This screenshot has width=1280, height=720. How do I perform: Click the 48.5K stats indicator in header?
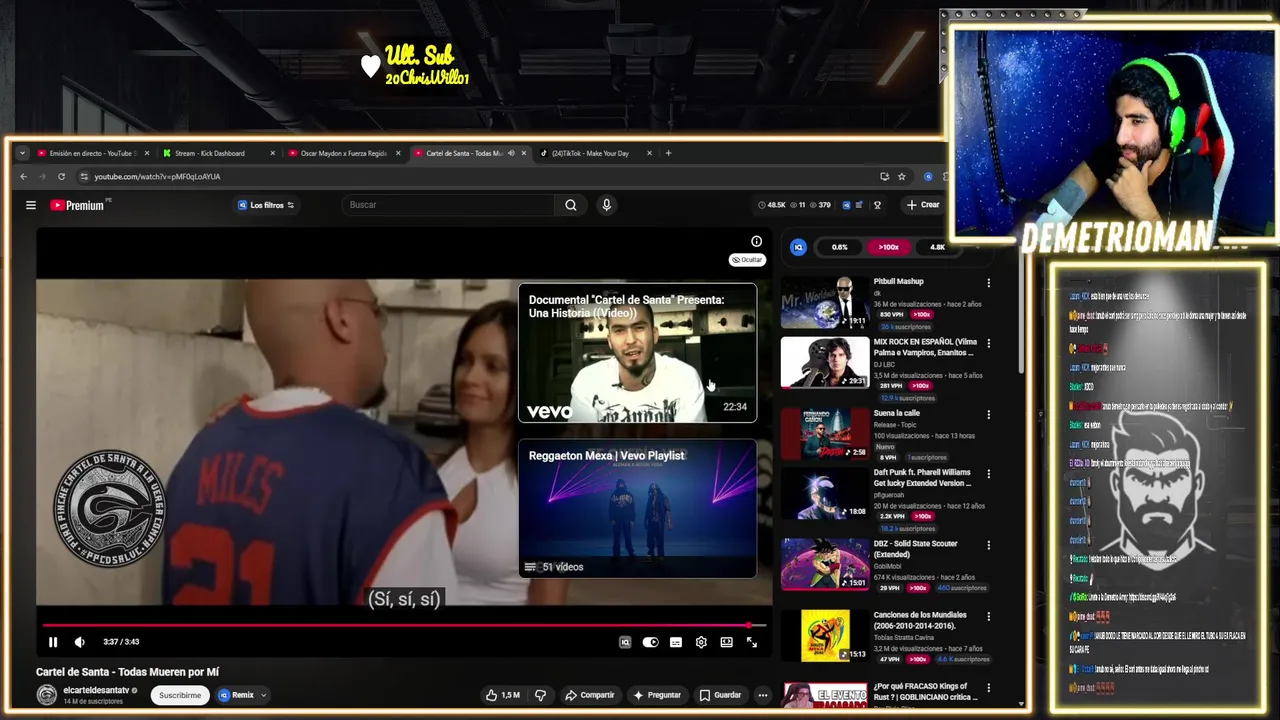click(x=772, y=205)
